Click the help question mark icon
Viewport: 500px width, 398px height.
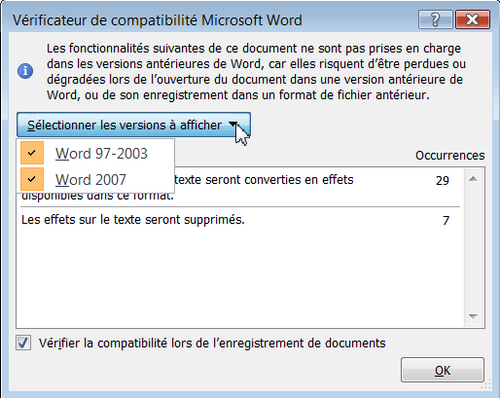(435, 20)
